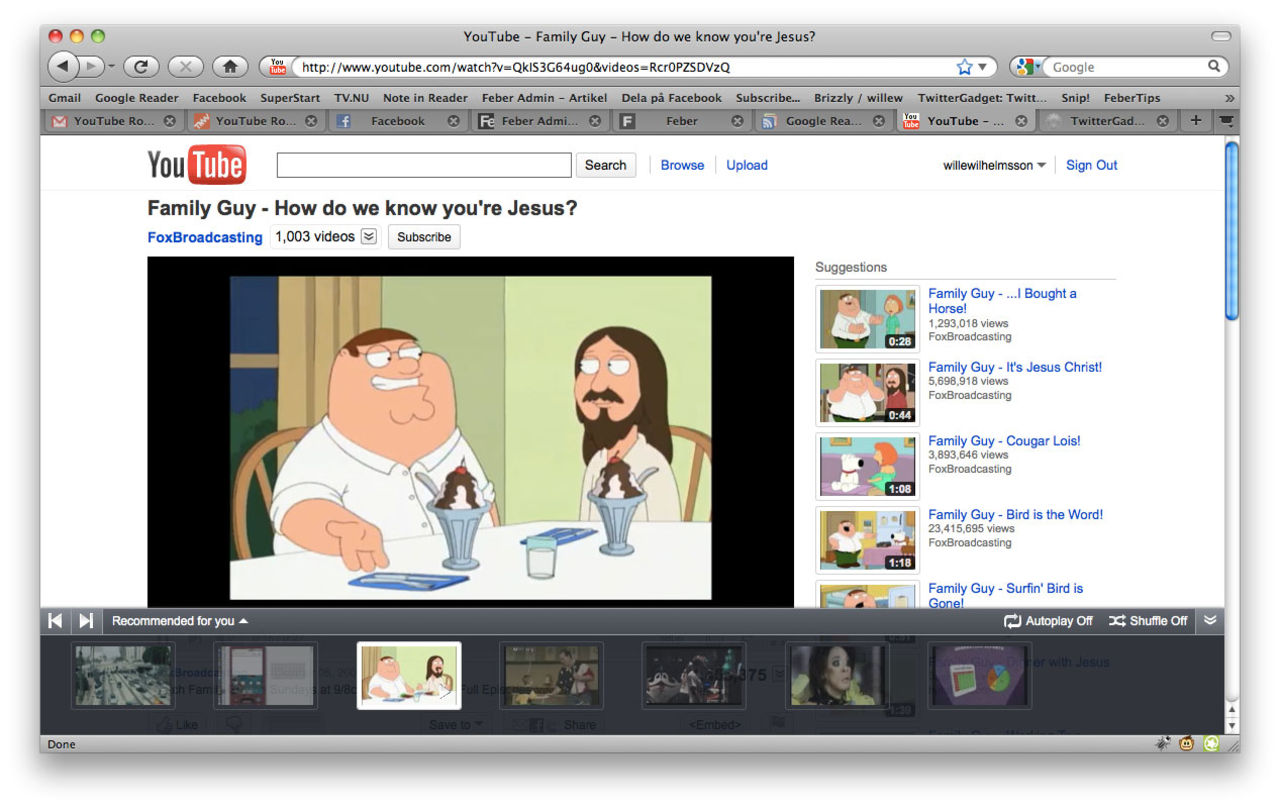The width and height of the screenshot is (1280, 808).
Task: Toggle Shuffle Off in playlist bar
Action: click(1148, 621)
